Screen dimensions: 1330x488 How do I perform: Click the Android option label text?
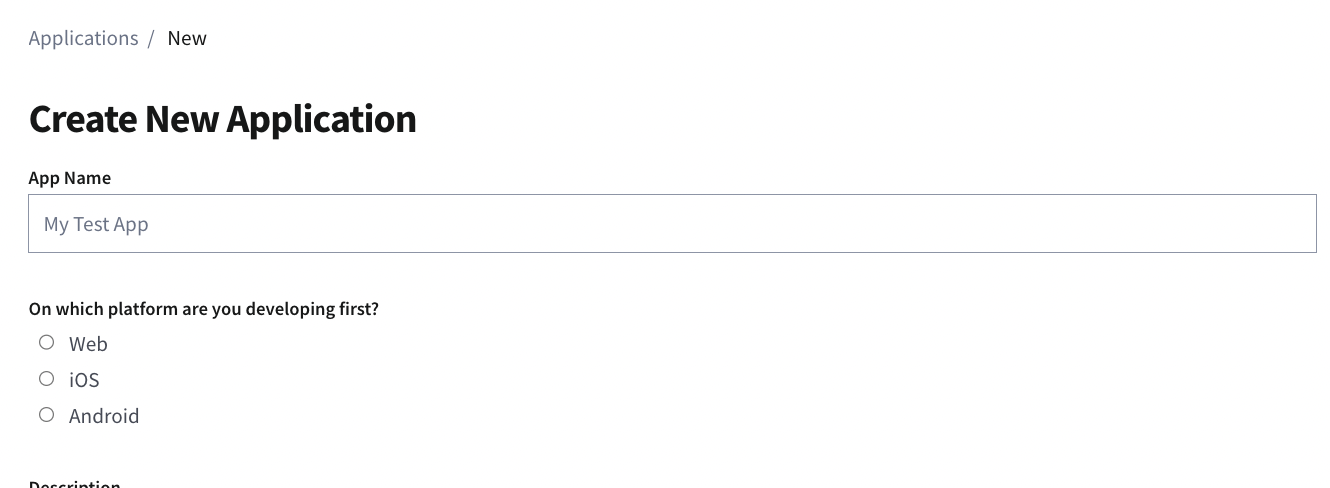pos(104,416)
